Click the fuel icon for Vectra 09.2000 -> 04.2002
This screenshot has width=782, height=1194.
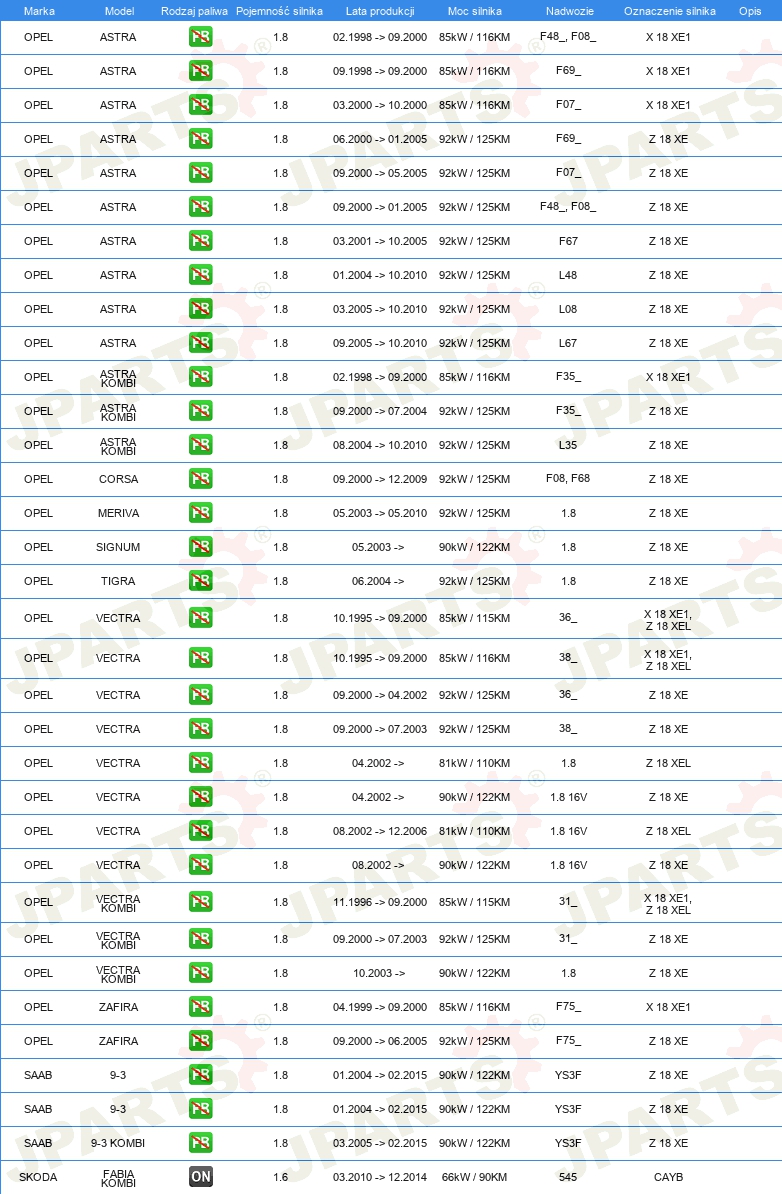click(x=201, y=694)
